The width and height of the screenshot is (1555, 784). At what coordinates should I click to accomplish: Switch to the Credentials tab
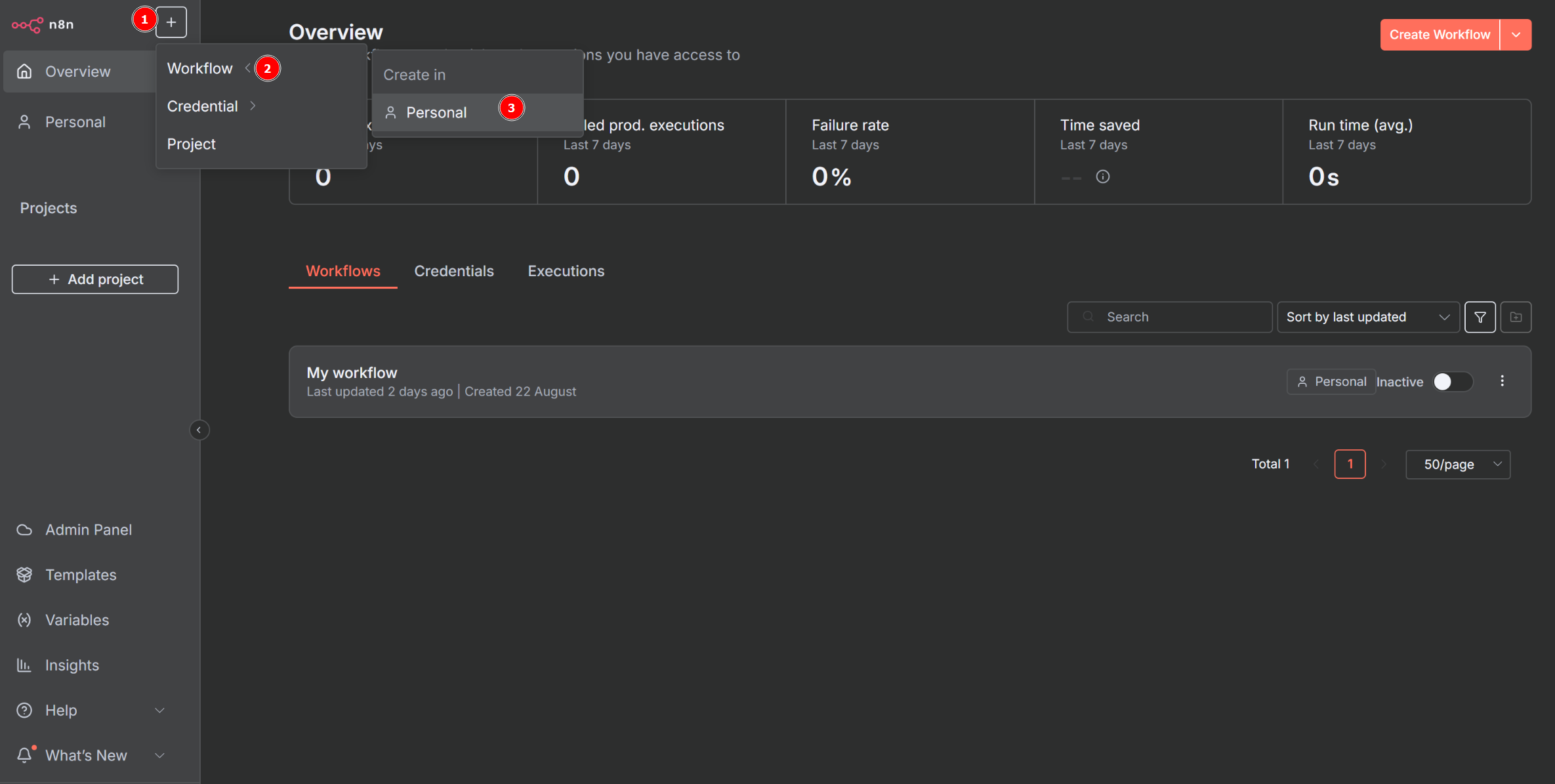coord(453,271)
